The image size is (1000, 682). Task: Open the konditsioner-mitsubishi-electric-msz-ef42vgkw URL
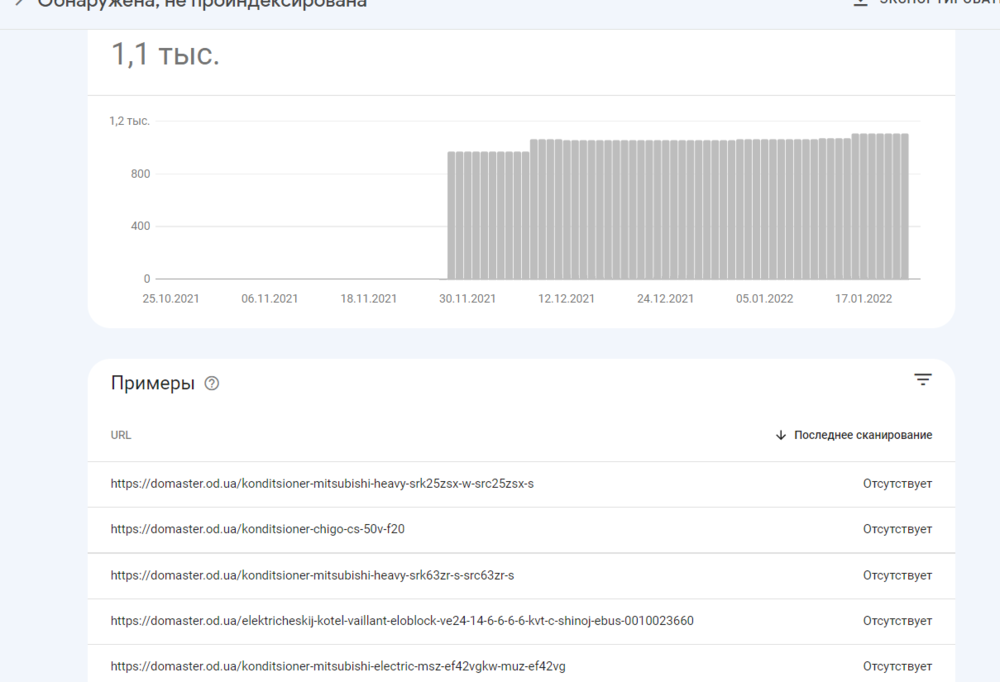(338, 666)
